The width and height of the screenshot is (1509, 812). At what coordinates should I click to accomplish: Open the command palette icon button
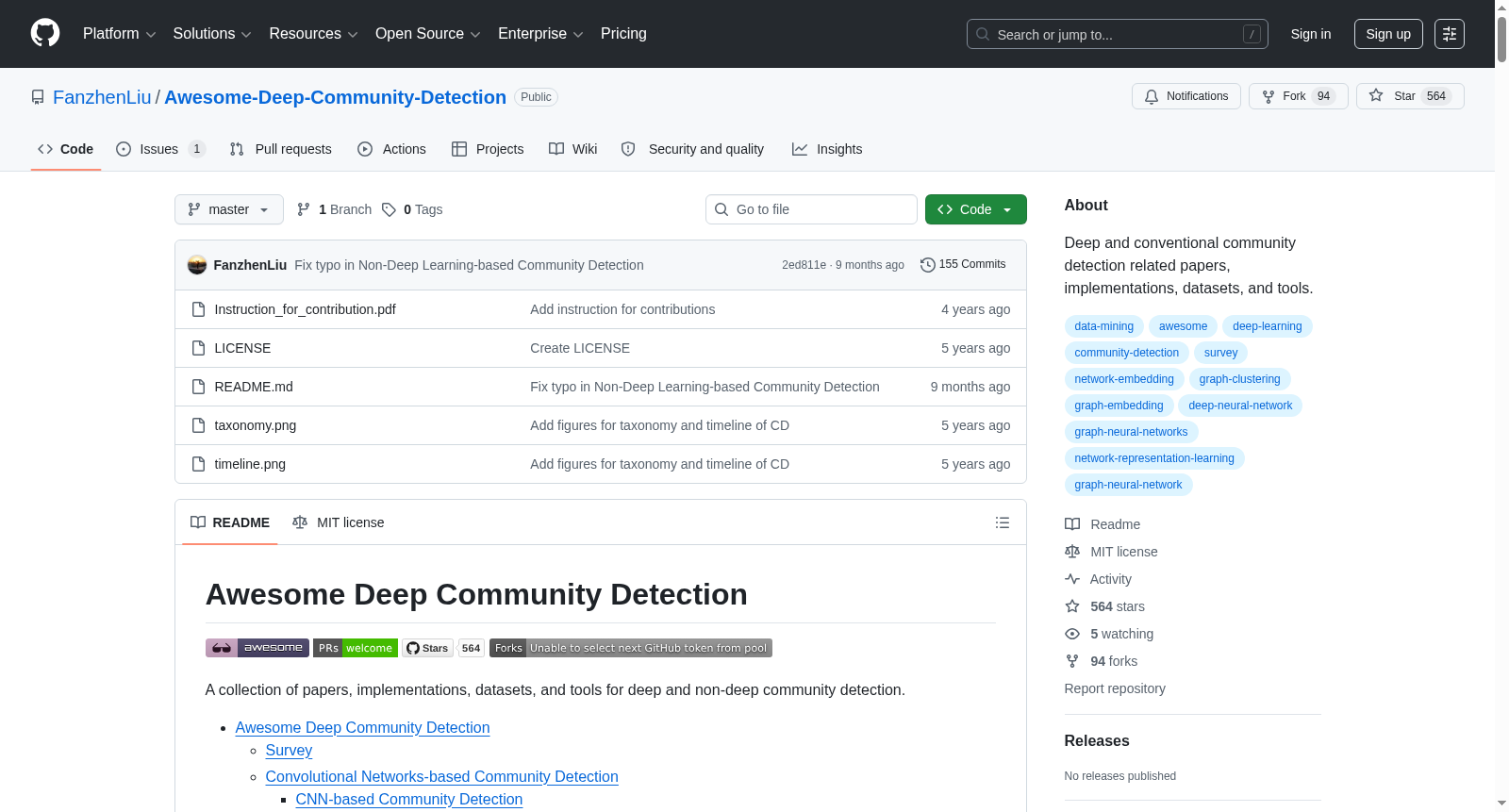coord(1450,34)
